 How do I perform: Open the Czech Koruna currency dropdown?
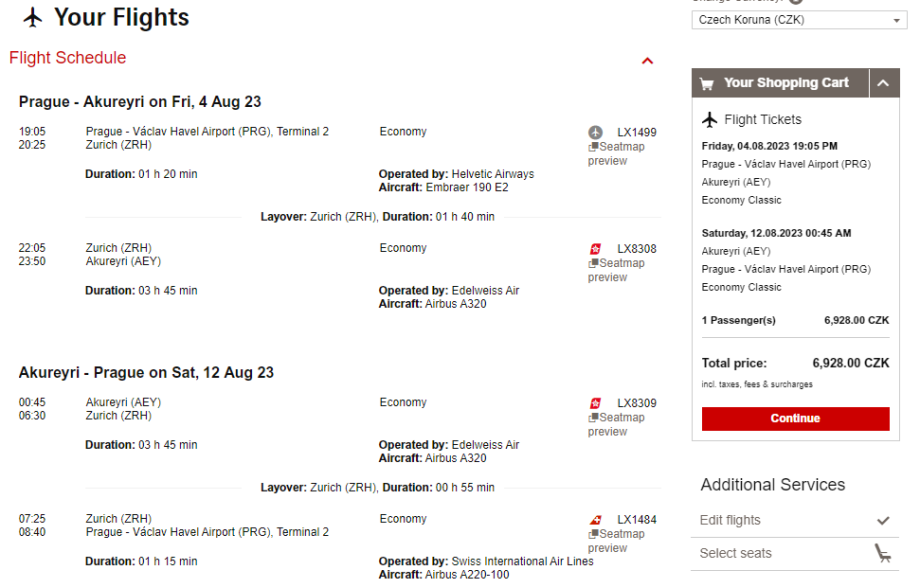tap(798, 20)
